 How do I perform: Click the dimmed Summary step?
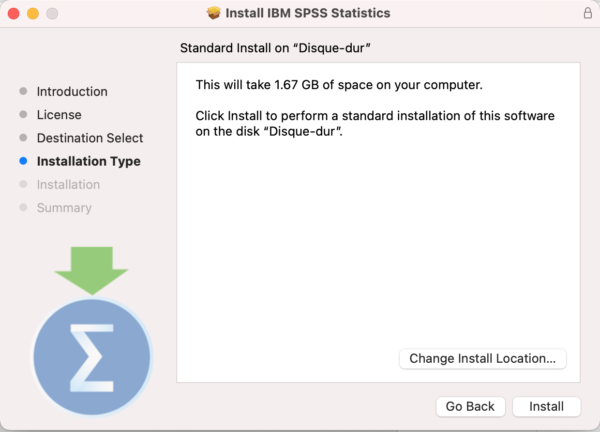tap(64, 208)
